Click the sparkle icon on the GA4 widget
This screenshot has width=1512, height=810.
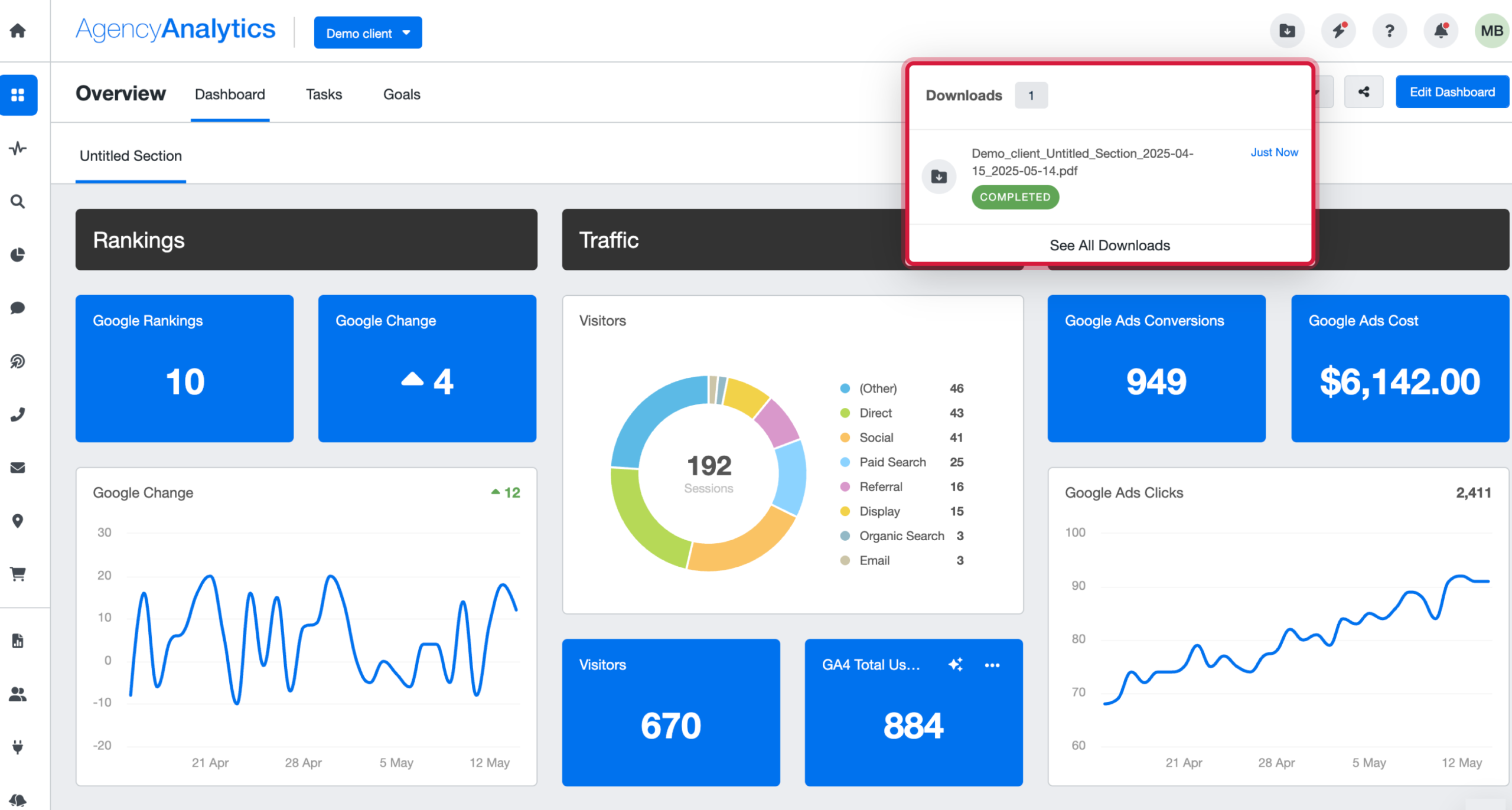tap(956, 664)
